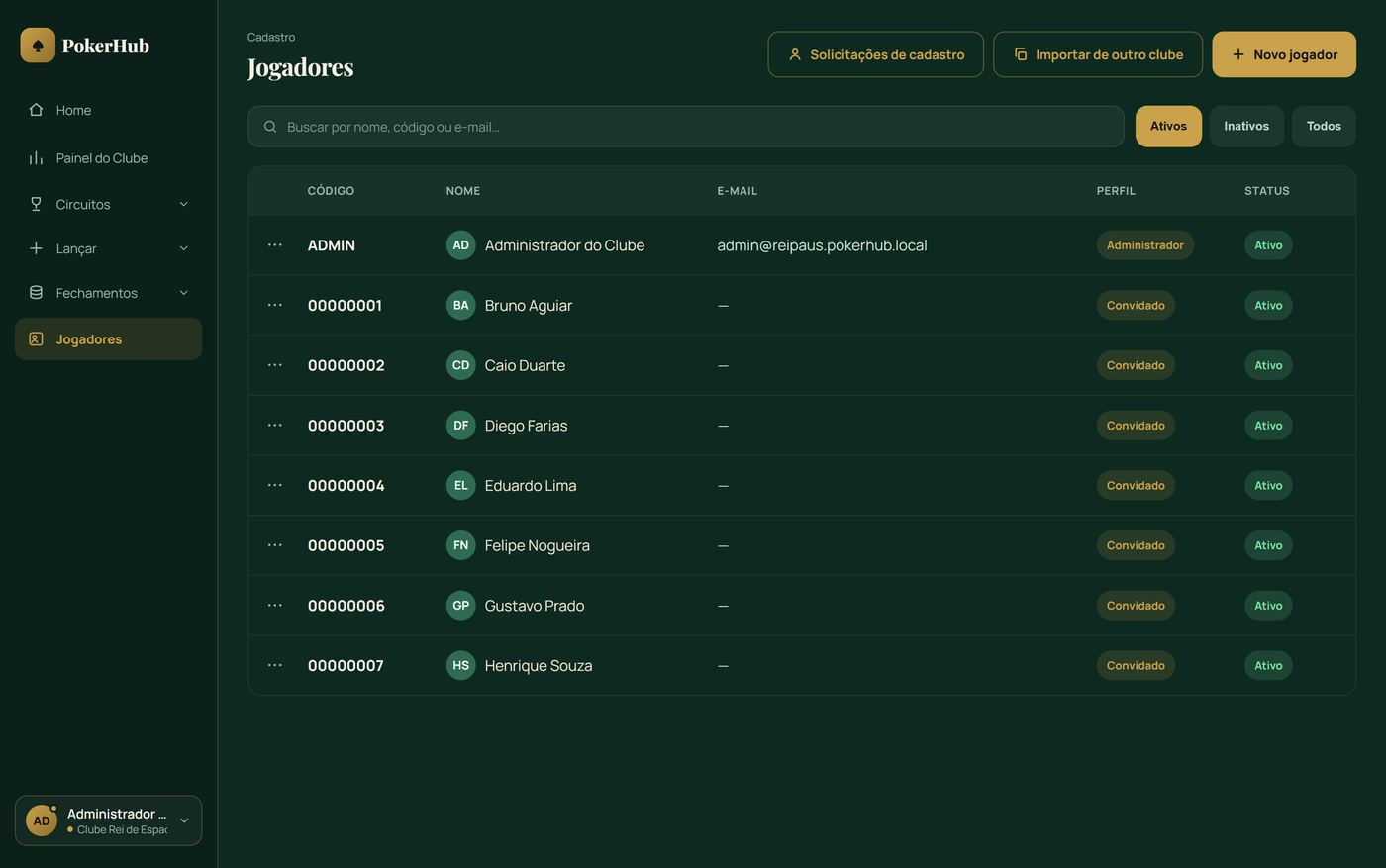Click the Cadastro breadcrumb label
The height and width of the screenshot is (868, 1386).
271,37
